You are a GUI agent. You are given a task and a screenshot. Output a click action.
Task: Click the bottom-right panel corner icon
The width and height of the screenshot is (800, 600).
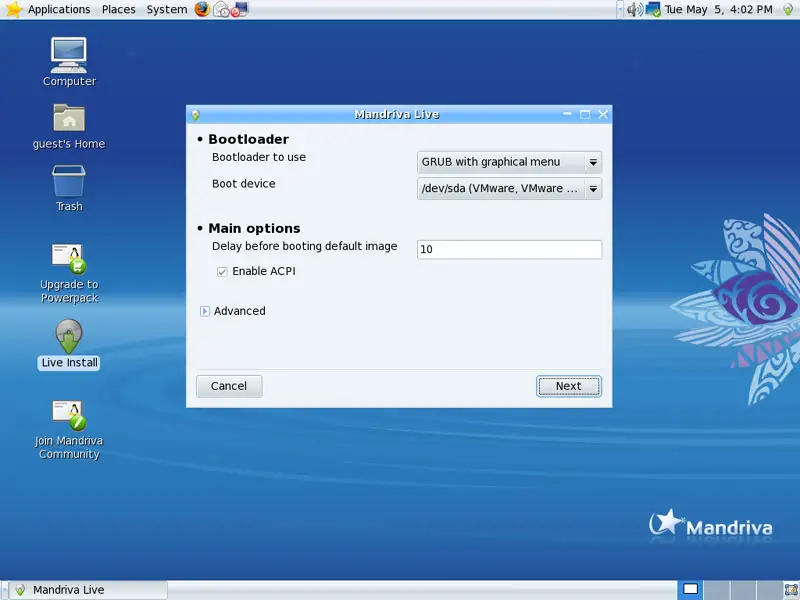coord(791,590)
